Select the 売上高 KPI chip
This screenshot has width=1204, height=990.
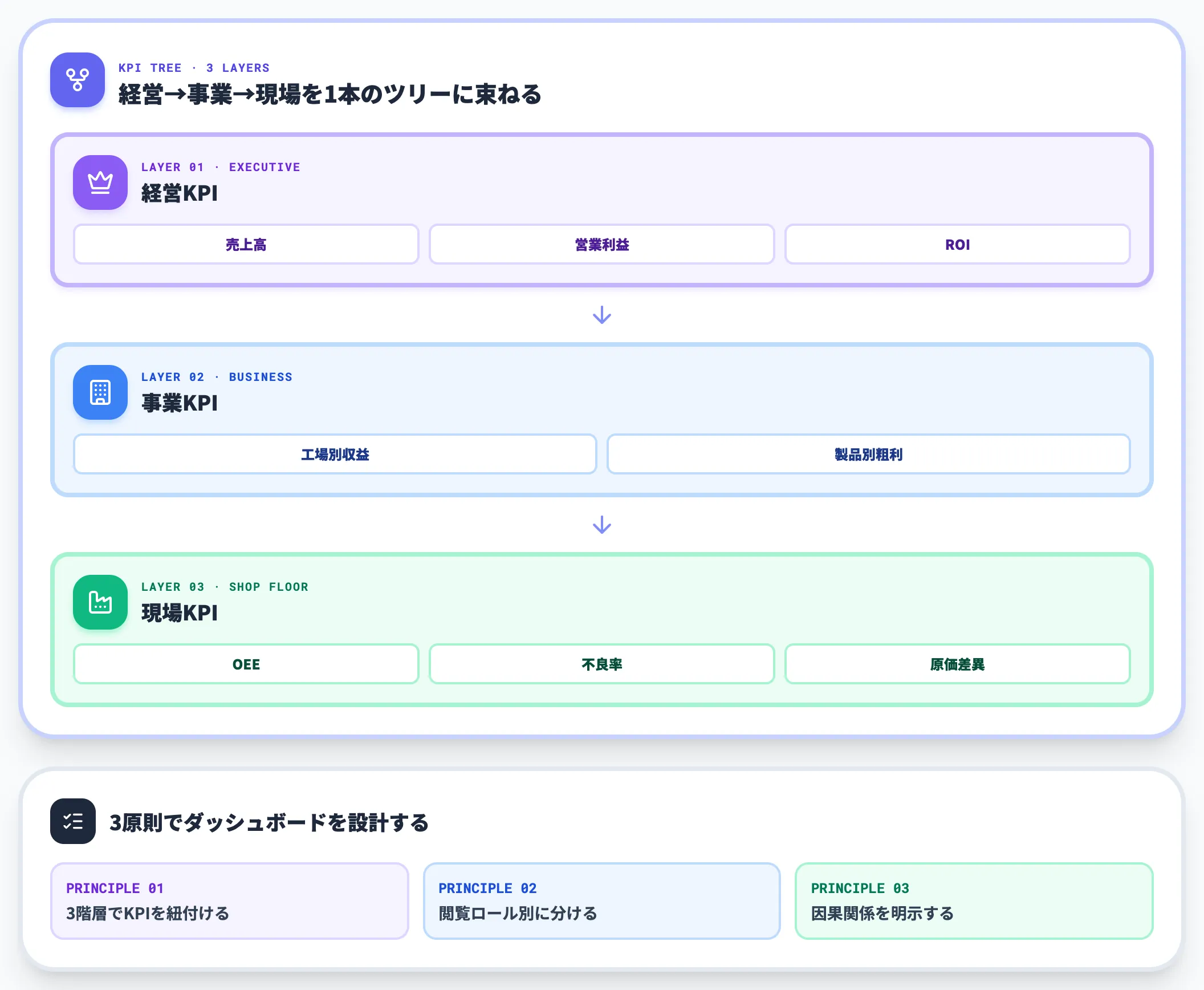click(x=246, y=244)
